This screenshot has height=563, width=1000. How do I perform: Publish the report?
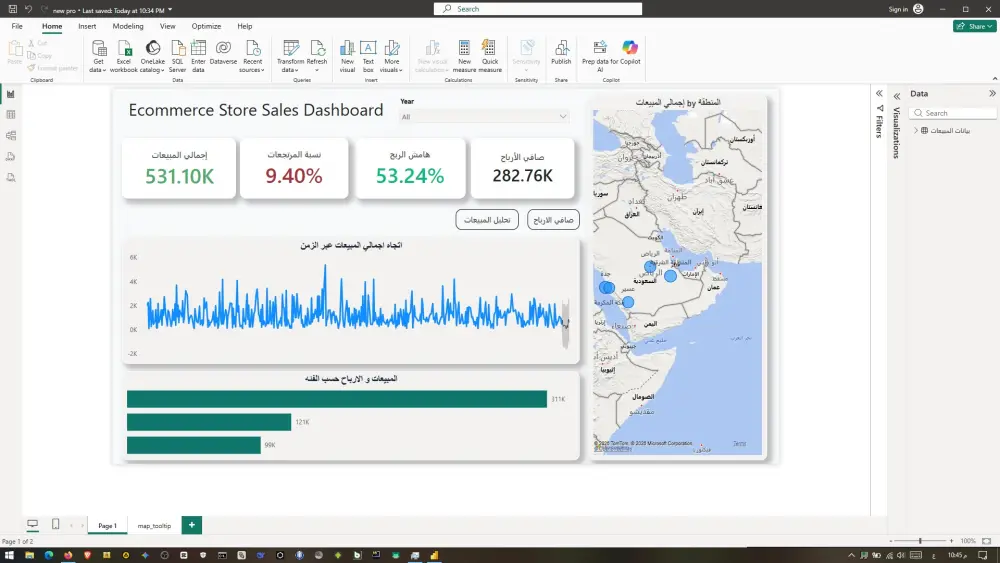(561, 52)
